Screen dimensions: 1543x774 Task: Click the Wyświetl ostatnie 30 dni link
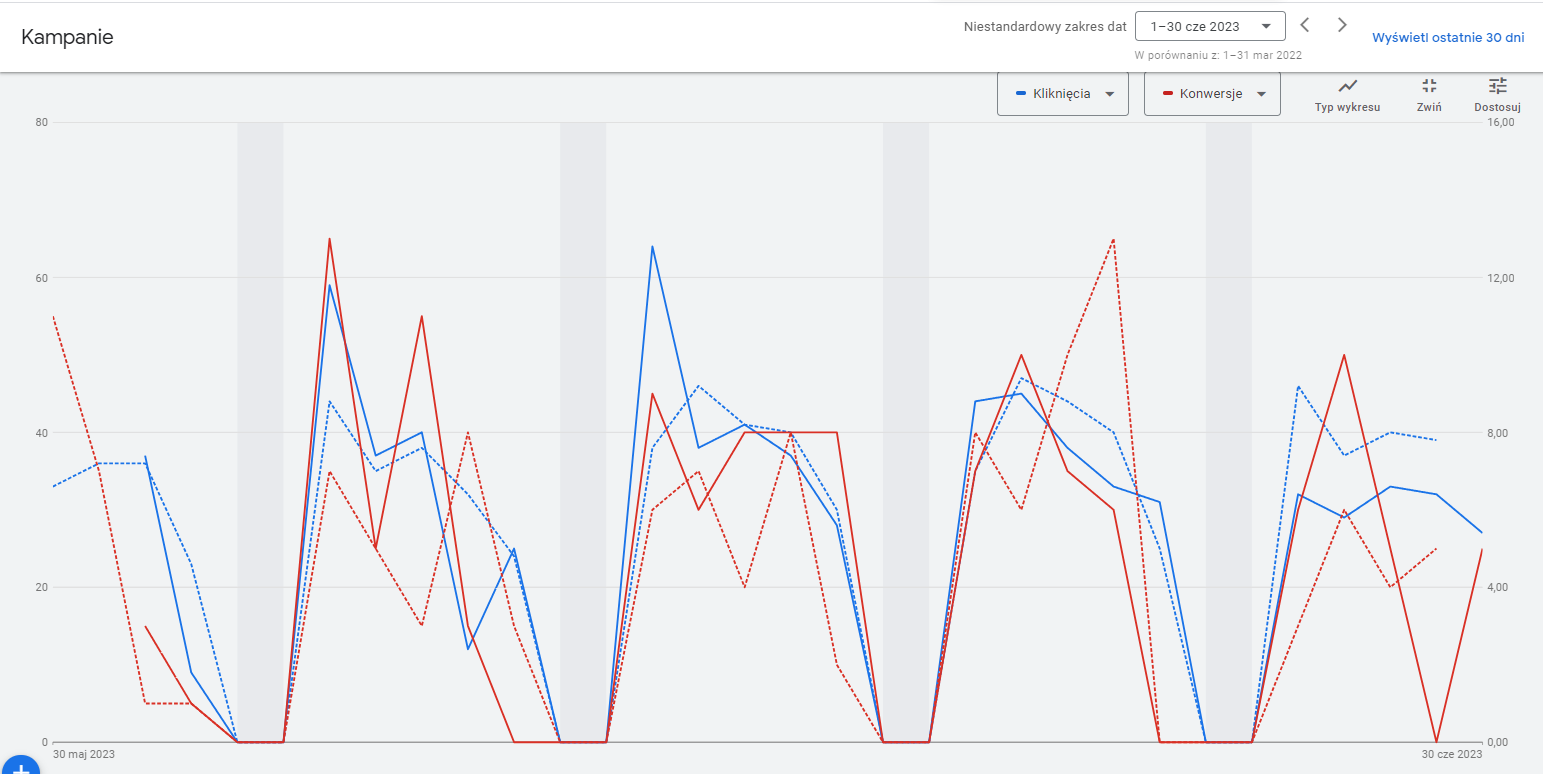pos(1448,37)
